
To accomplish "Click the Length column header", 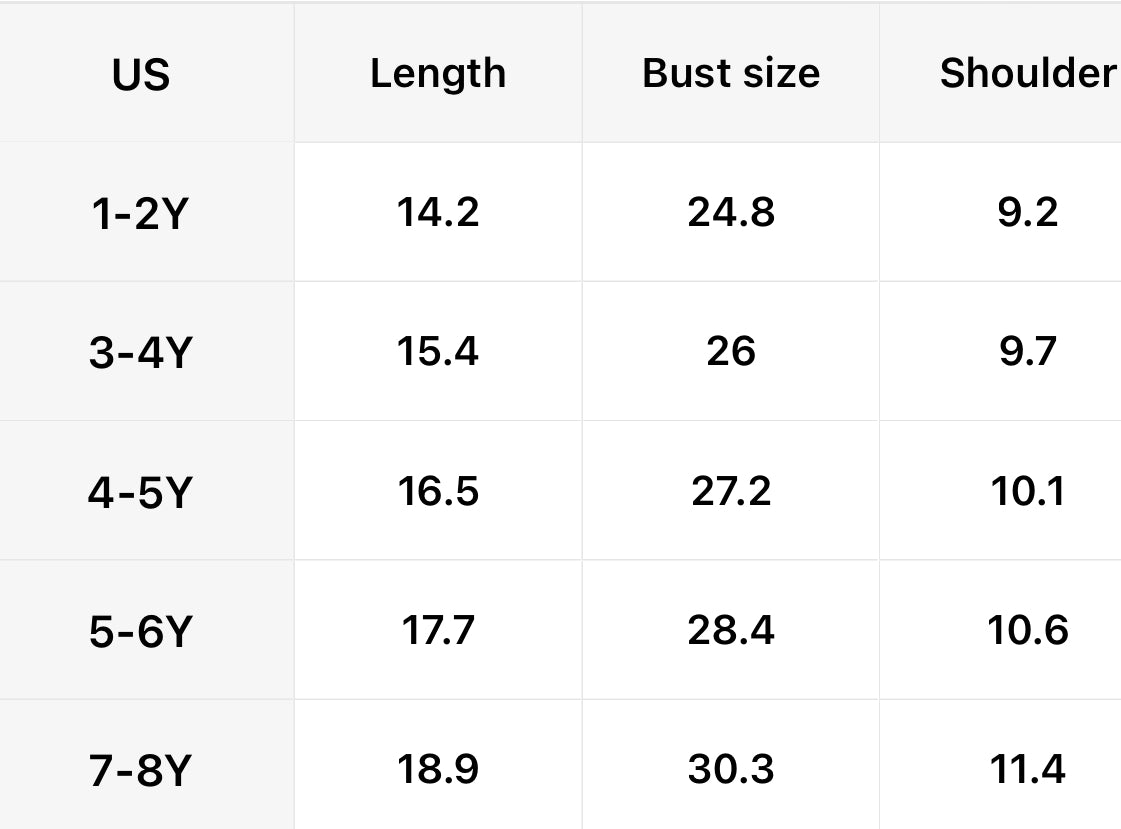I will point(438,73).
